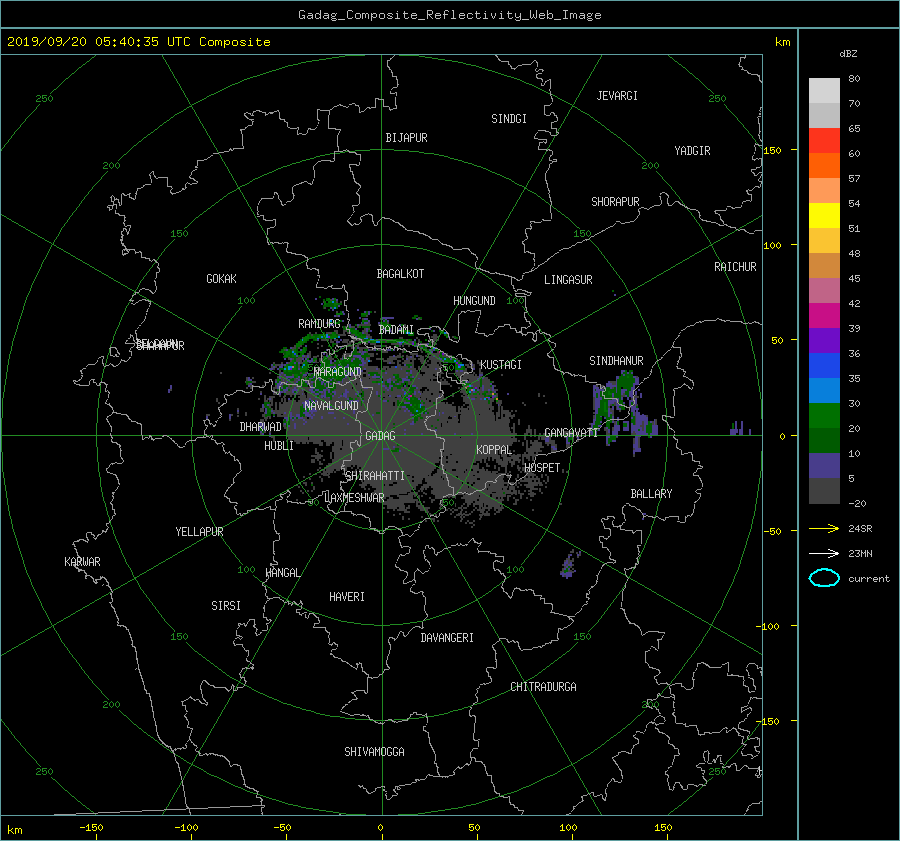Click the KARWAR city label
This screenshot has height=841, width=900.
[x=82, y=562]
